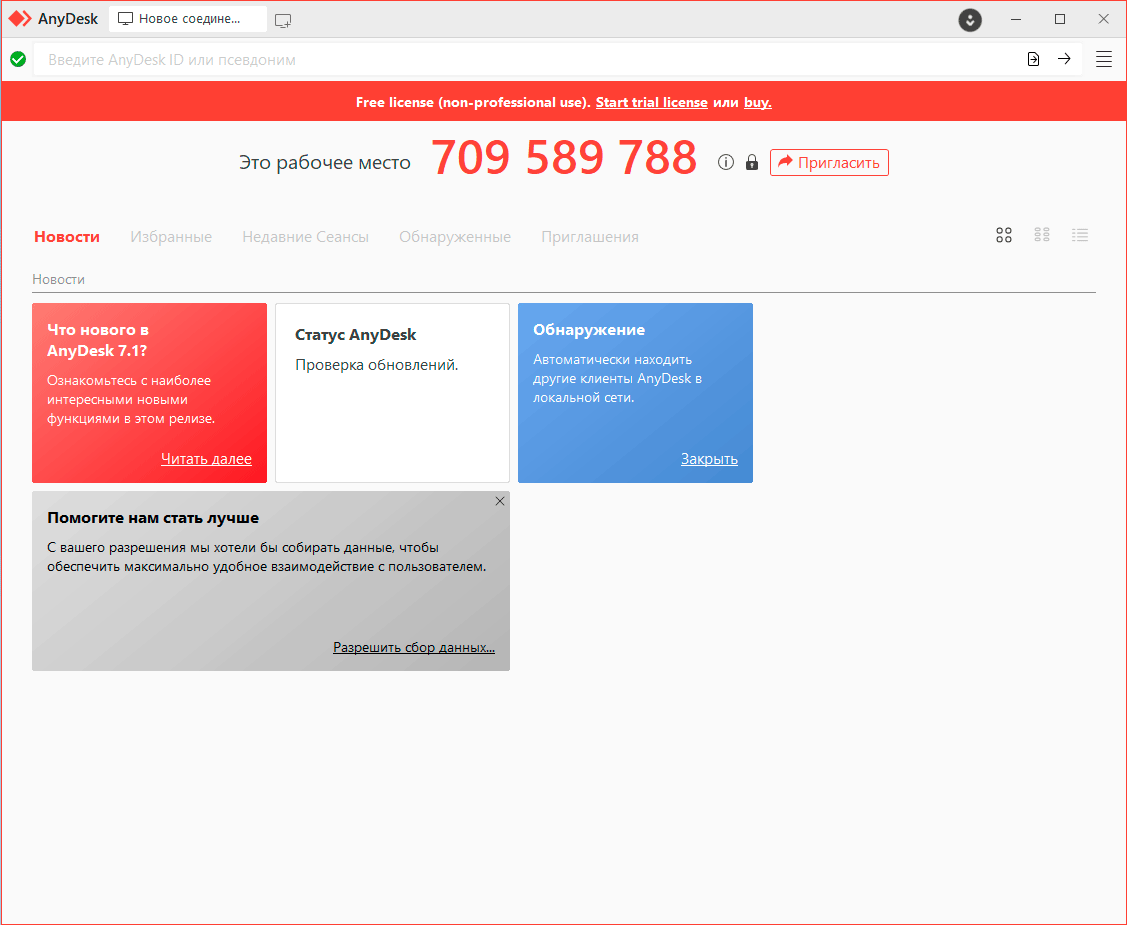Open the Приглашения tab
1127x925 pixels.
click(x=590, y=236)
